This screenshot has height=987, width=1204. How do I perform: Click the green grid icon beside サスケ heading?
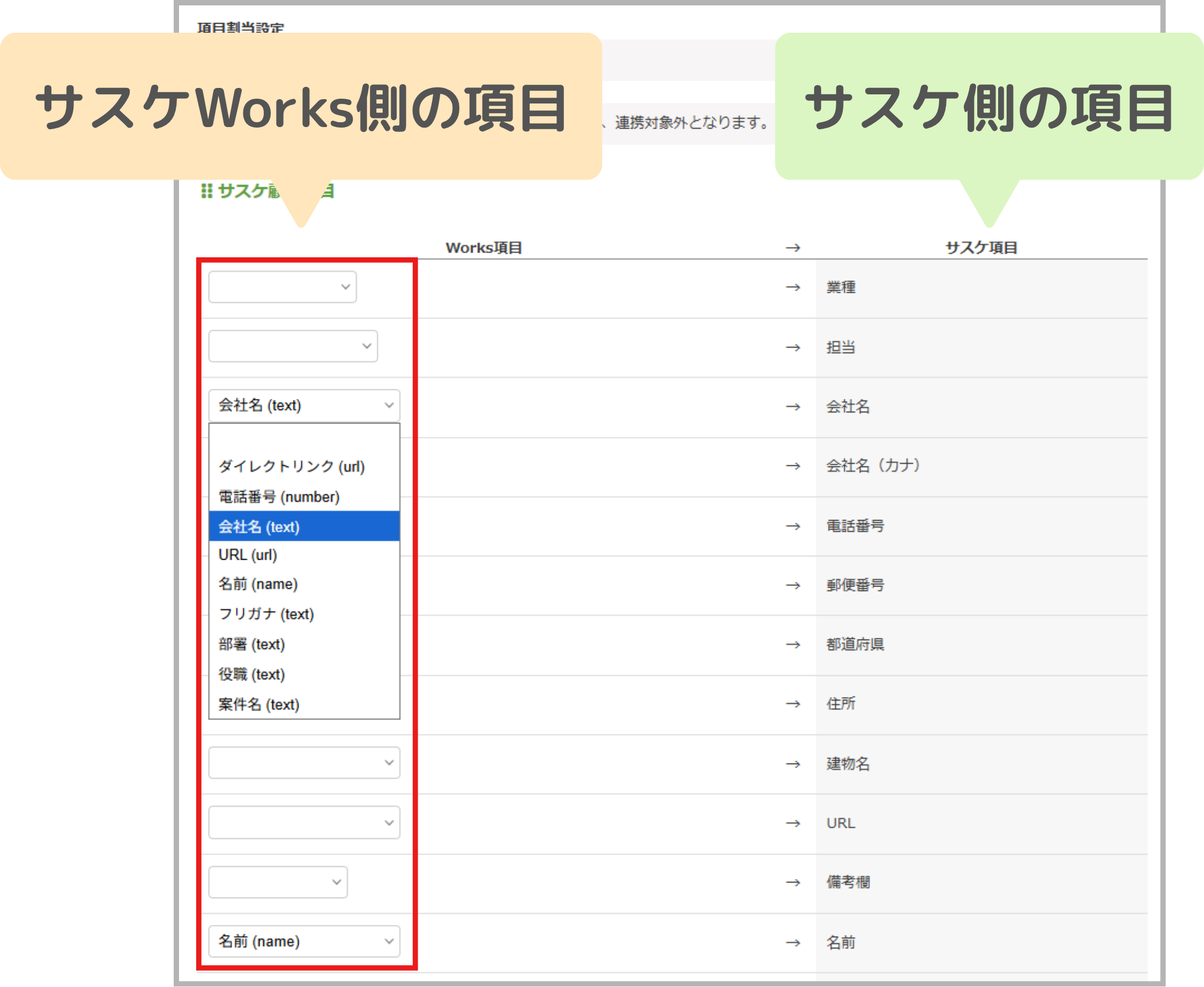coord(207,191)
